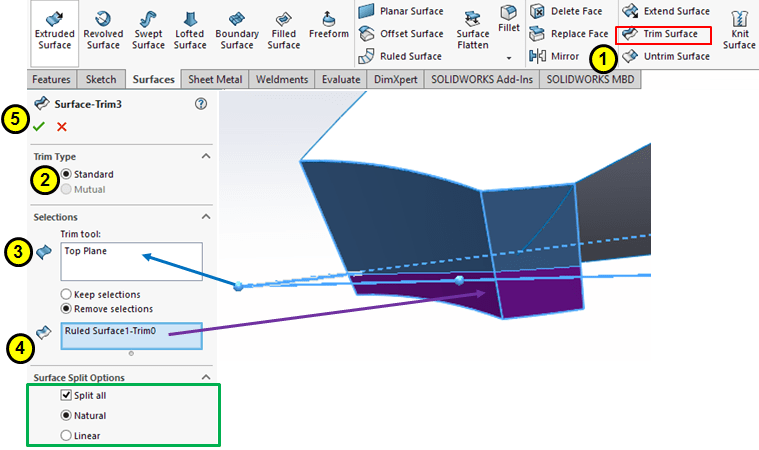Select the Revolved Surface tool
Screen dimensions: 759x450
tap(103, 28)
